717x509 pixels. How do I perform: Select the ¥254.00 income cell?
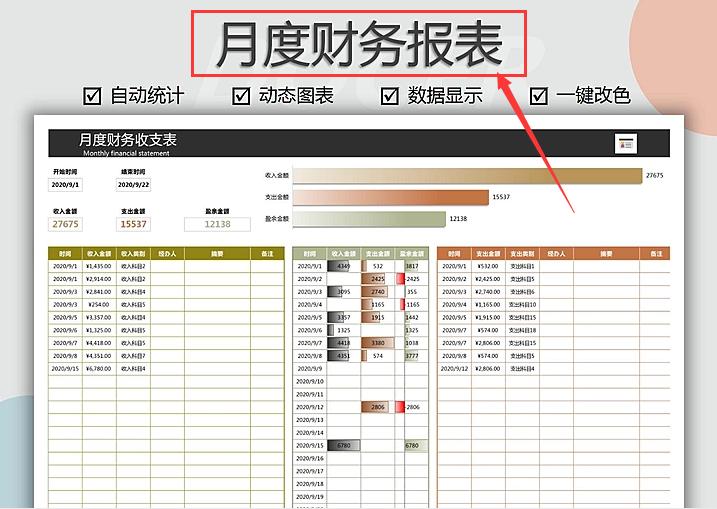click(99, 304)
